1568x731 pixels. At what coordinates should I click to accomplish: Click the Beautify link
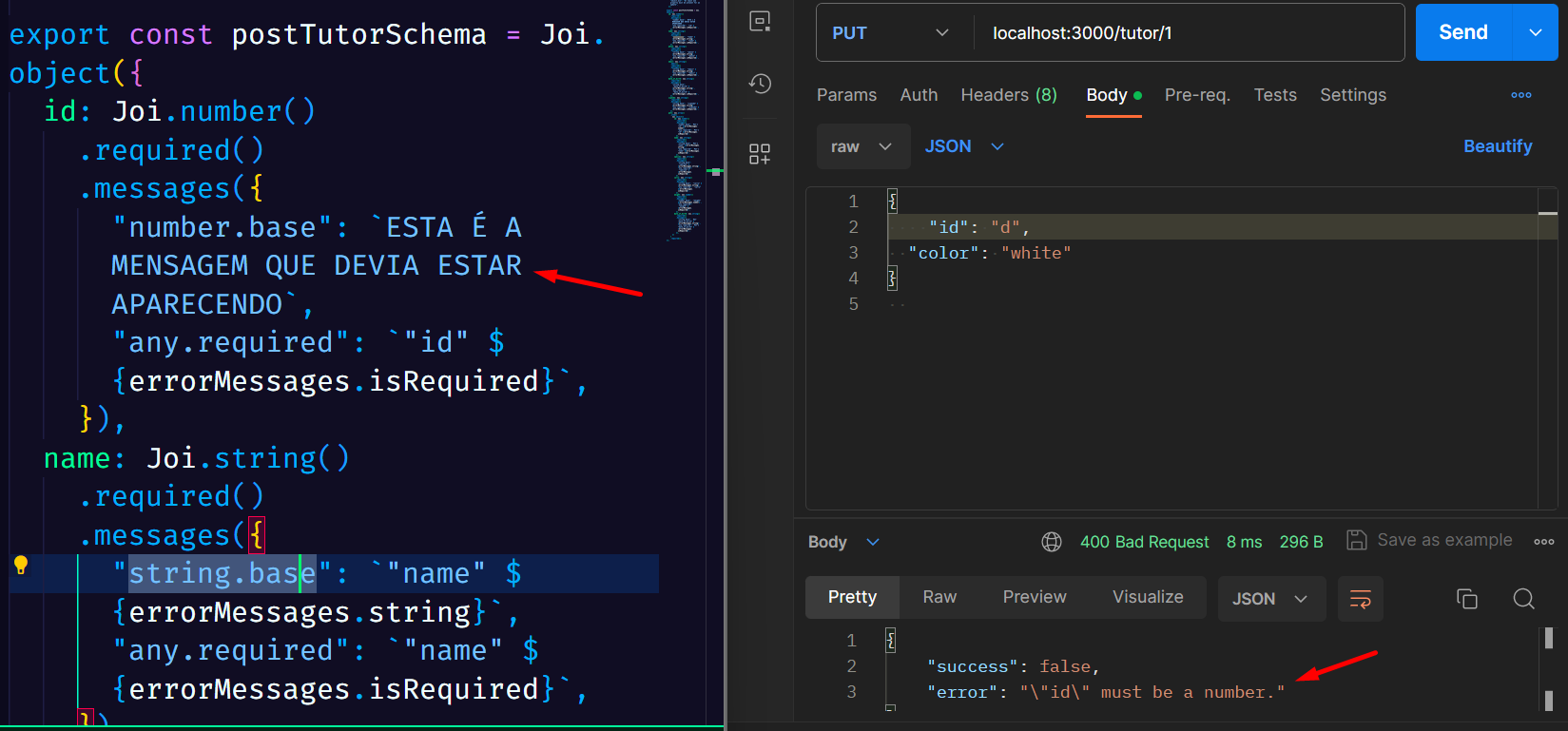pos(1498,146)
